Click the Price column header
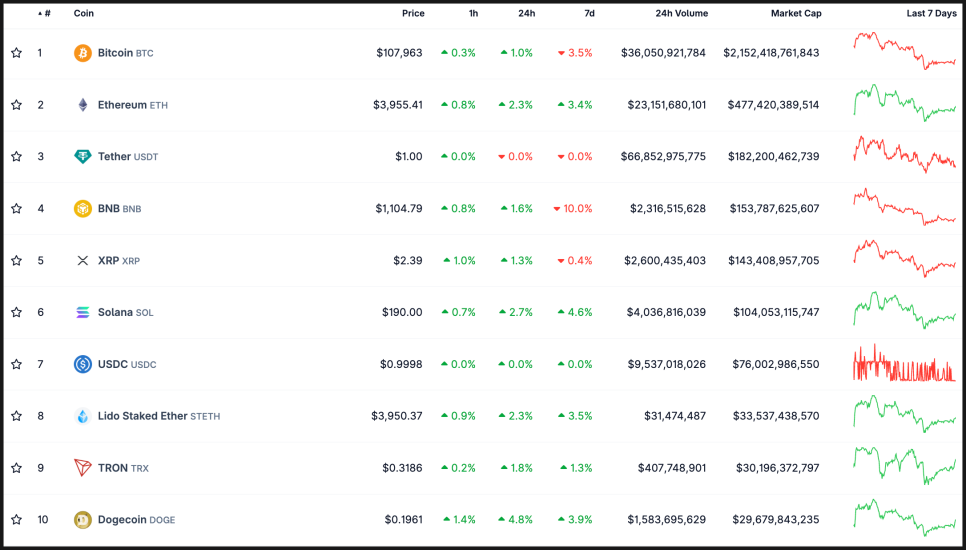 [413, 14]
